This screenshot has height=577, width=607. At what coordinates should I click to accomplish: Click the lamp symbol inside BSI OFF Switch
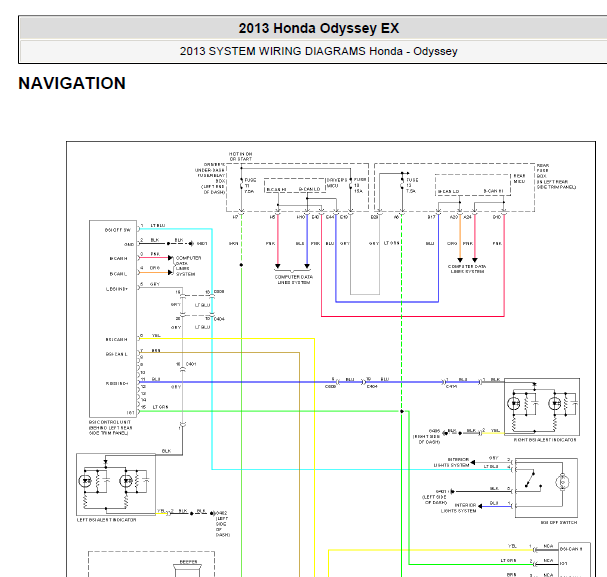point(562,482)
